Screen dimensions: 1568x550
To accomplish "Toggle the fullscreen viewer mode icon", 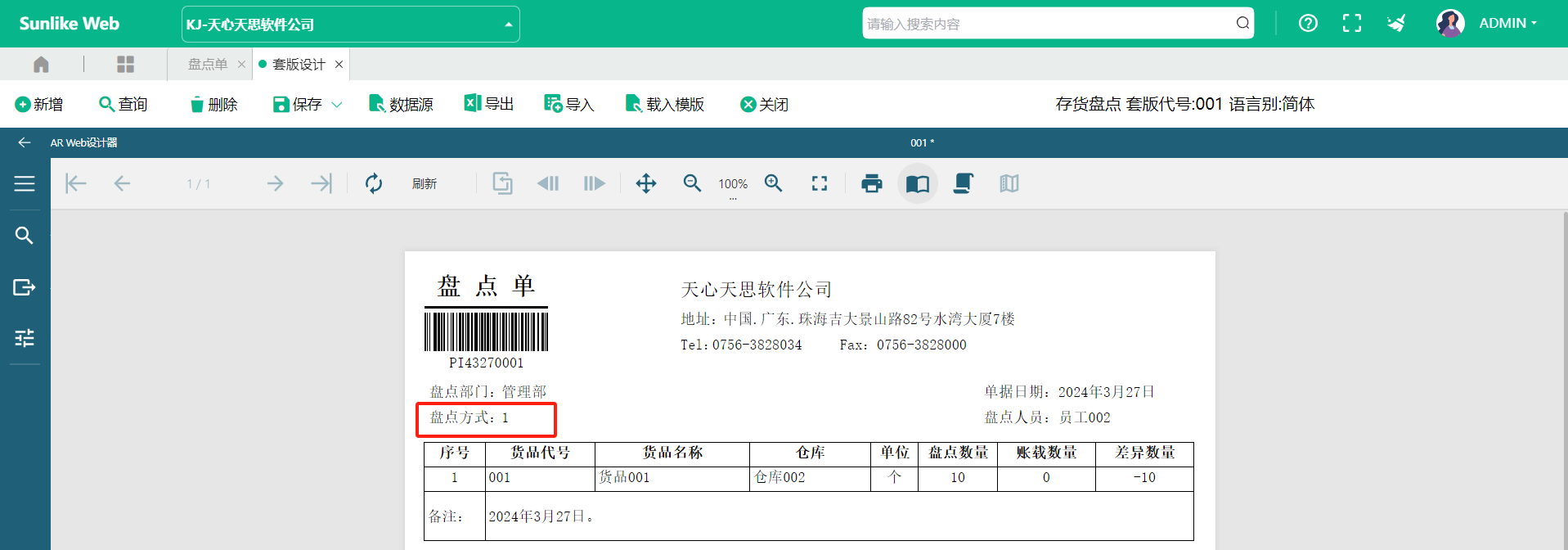I will pos(819,183).
